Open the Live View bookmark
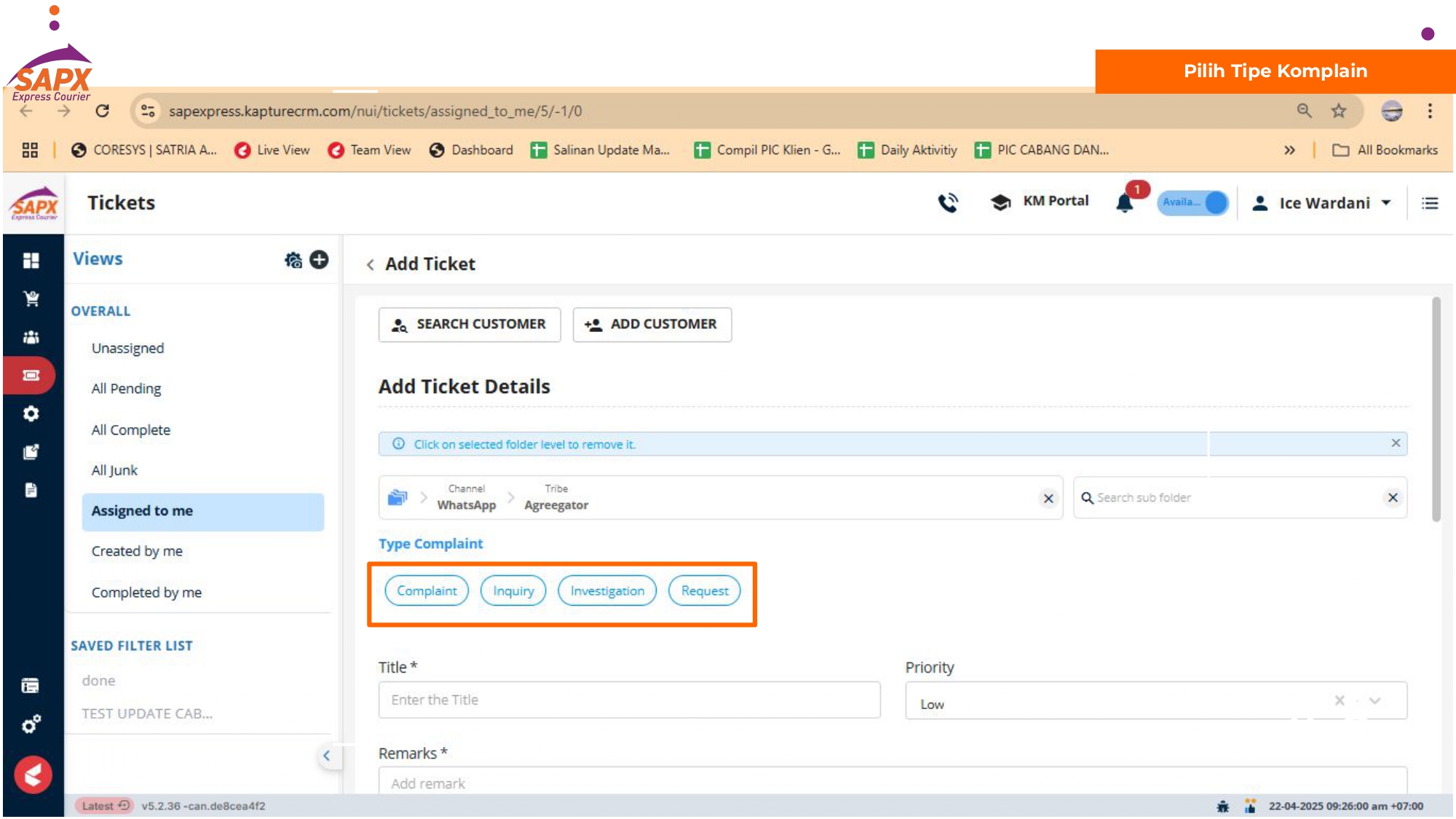Image resolution: width=1456 pixels, height=819 pixels. pos(272,150)
